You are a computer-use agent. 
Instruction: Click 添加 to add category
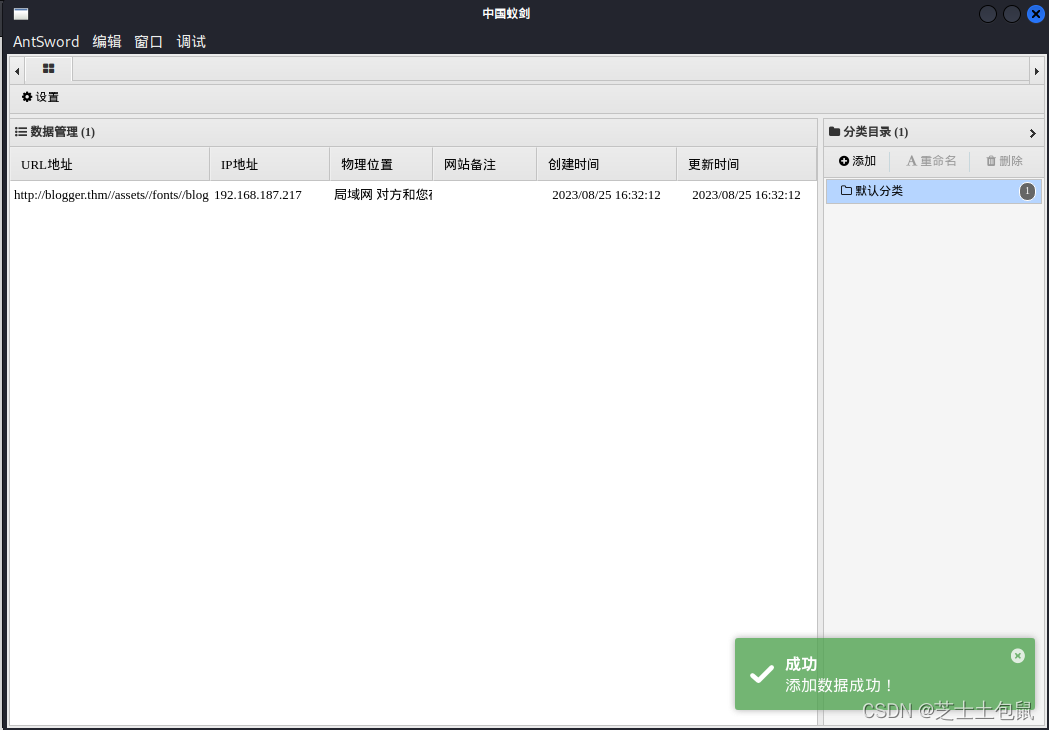857,161
